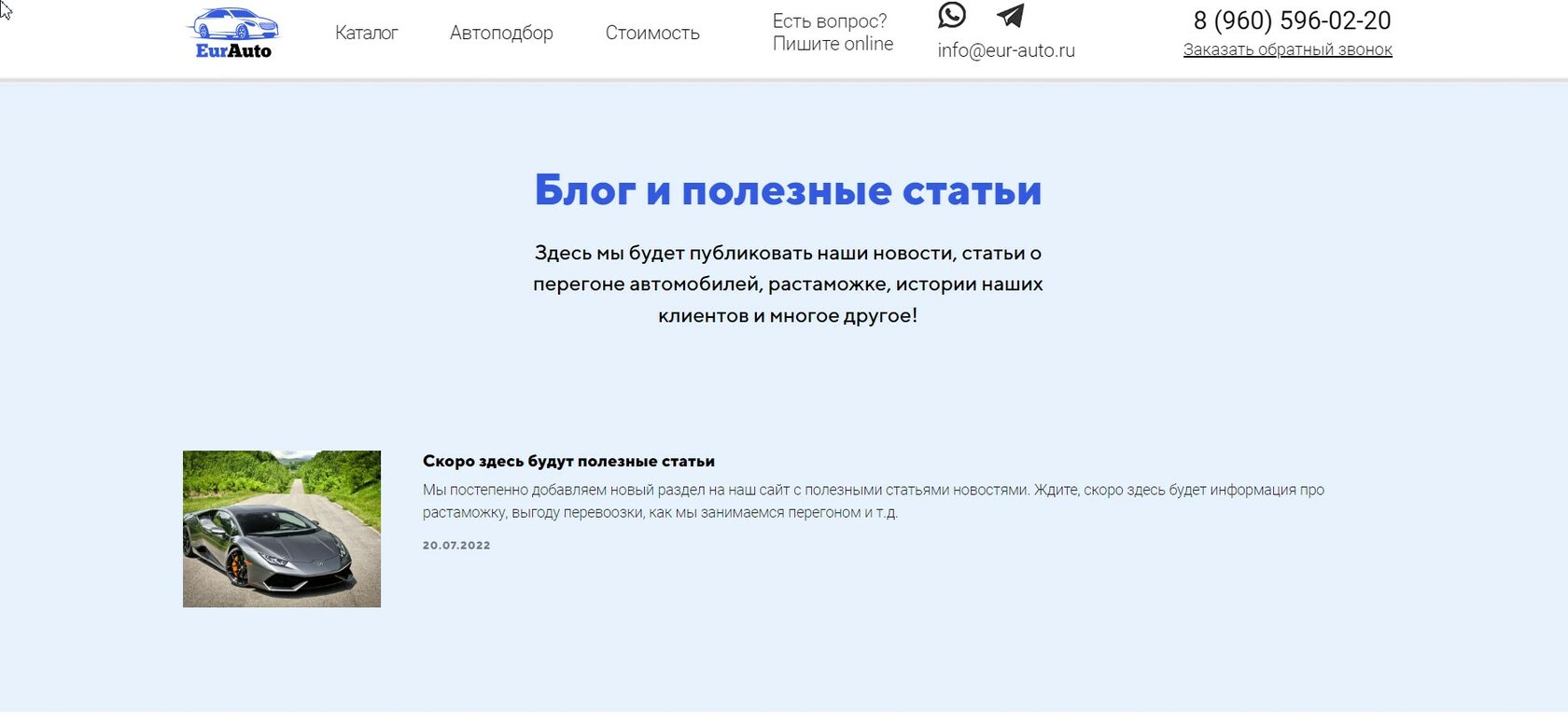Click the Блог и полезные статьи heading

[788, 190]
